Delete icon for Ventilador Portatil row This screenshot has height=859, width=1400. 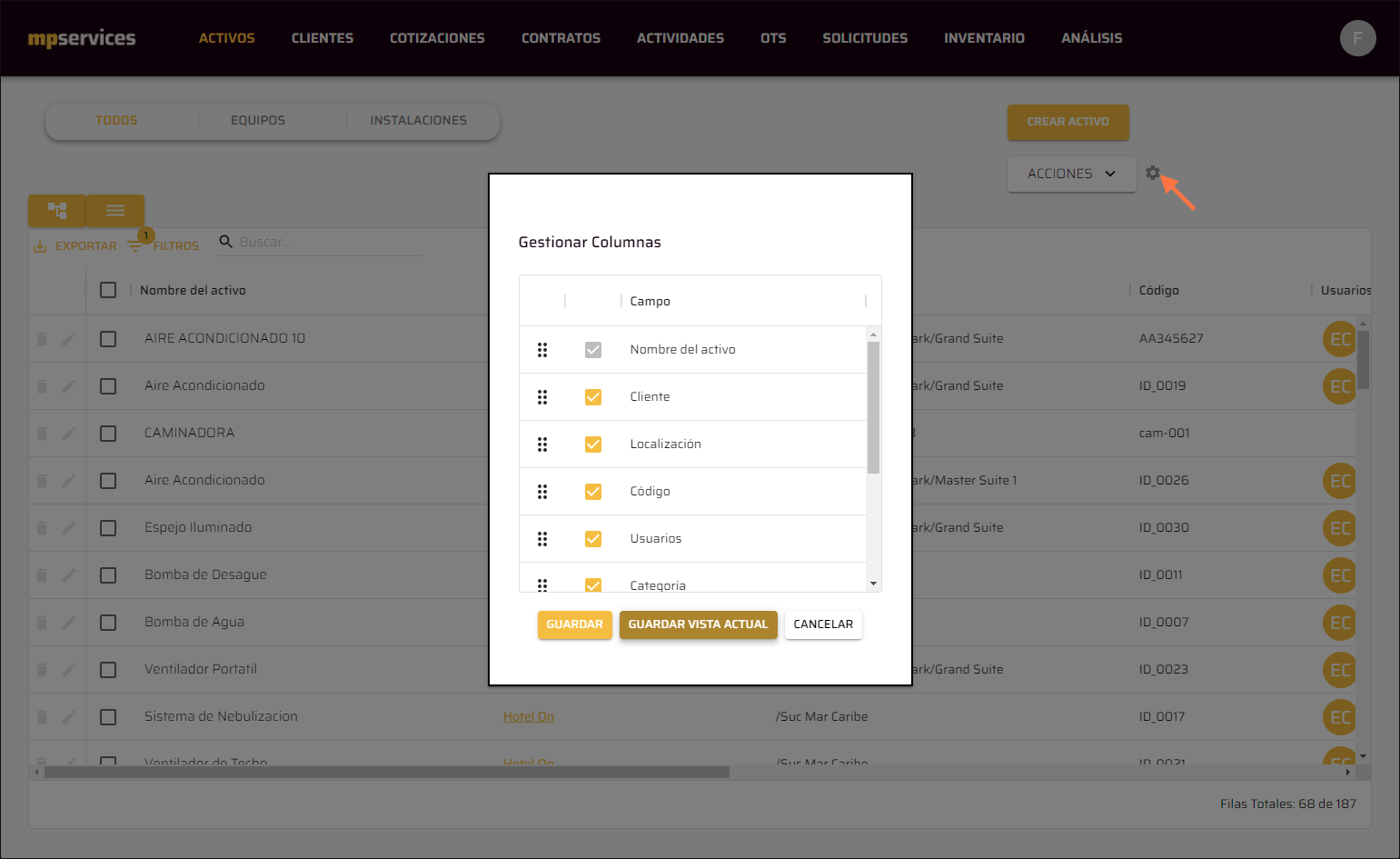tap(42, 670)
